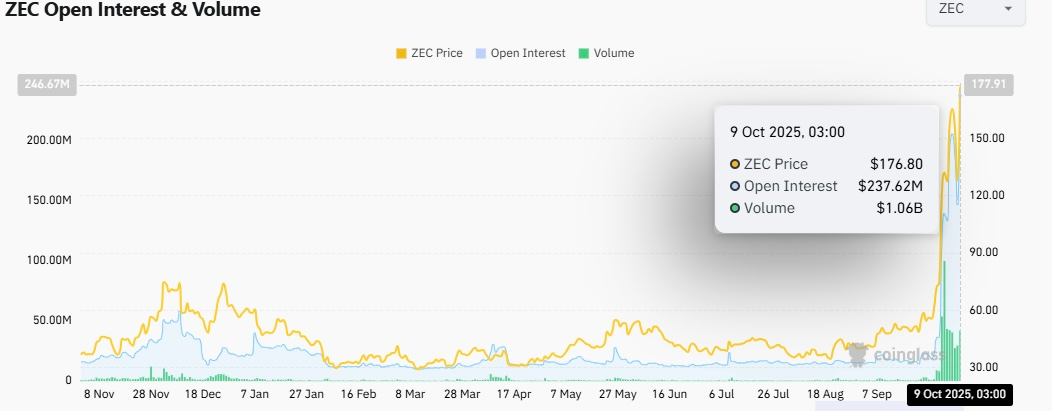Click the ZEC text in coin selector

tap(952, 10)
